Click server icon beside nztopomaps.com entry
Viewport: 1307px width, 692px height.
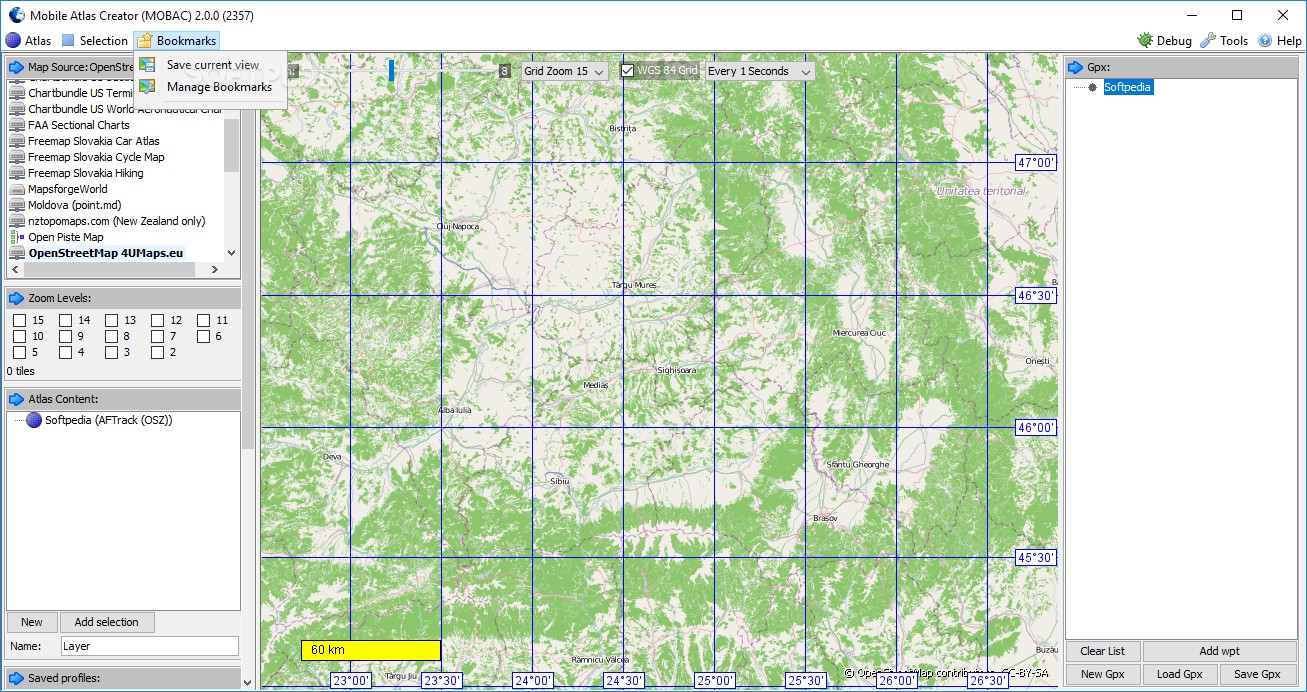(17, 221)
